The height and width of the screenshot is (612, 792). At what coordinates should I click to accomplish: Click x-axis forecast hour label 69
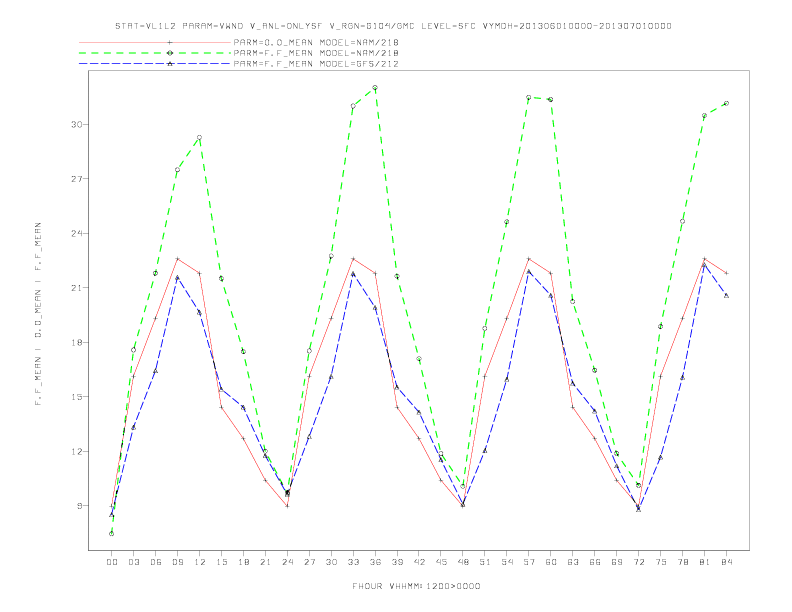click(617, 562)
